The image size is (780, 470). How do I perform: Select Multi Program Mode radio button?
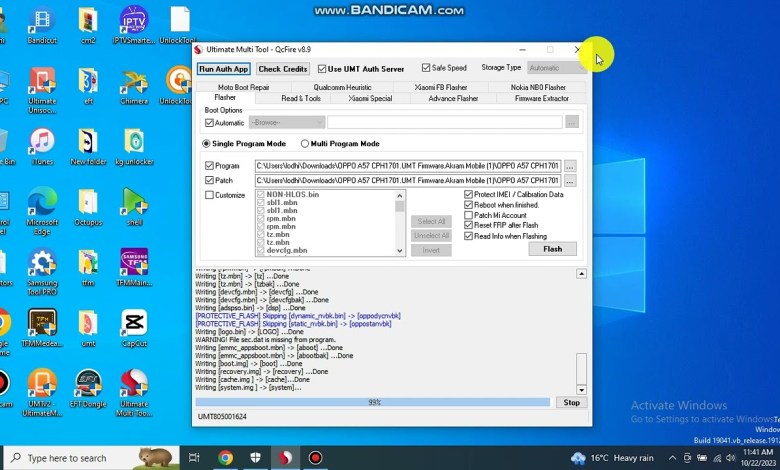pyautogui.click(x=304, y=143)
